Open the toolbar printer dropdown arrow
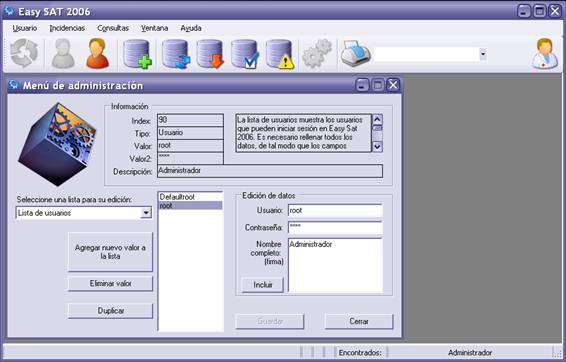This screenshot has width=566, height=362. 483,54
